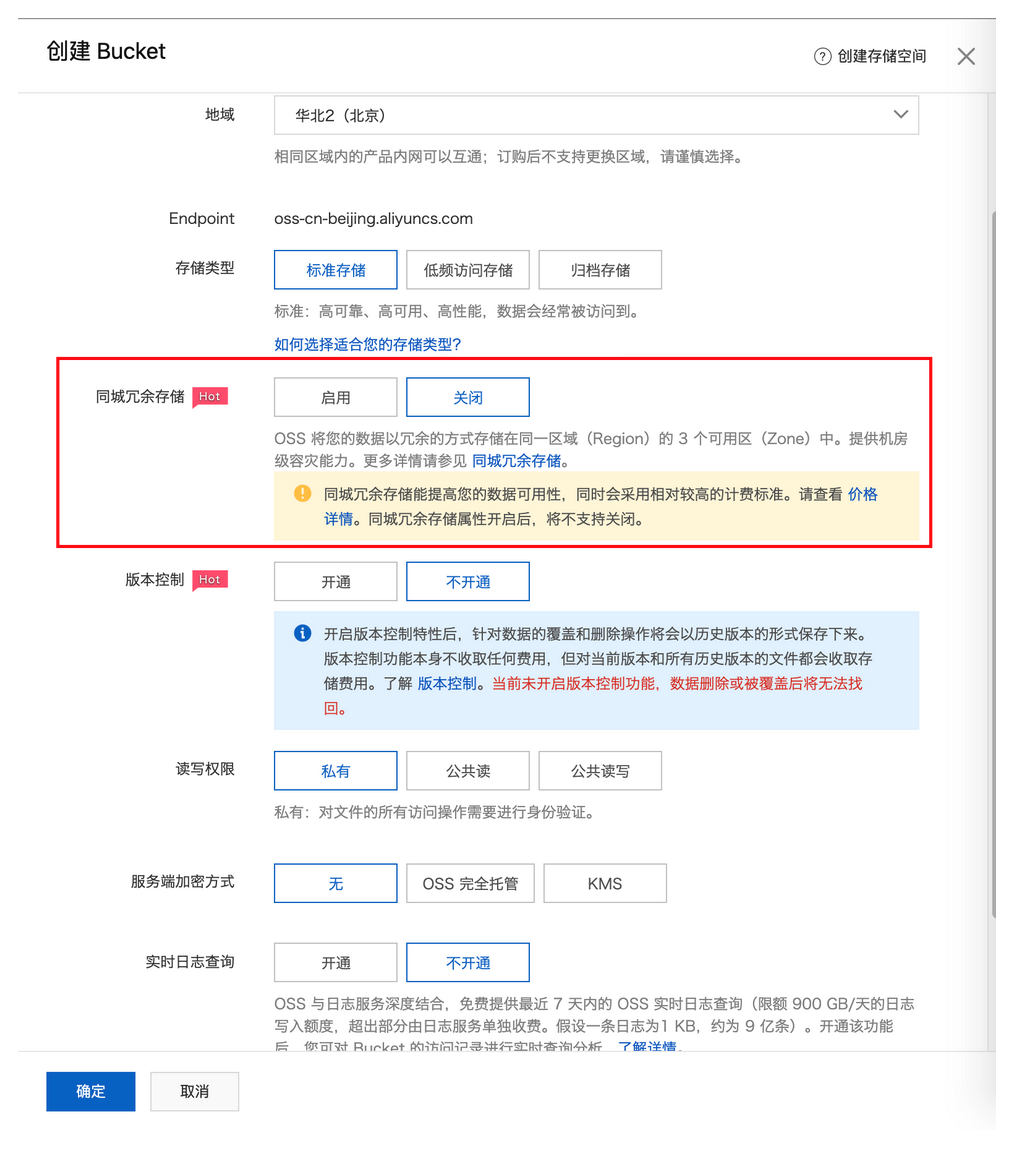Click the blue info icon in version control notice
Viewport: 1014px width, 1152px height.
point(302,633)
